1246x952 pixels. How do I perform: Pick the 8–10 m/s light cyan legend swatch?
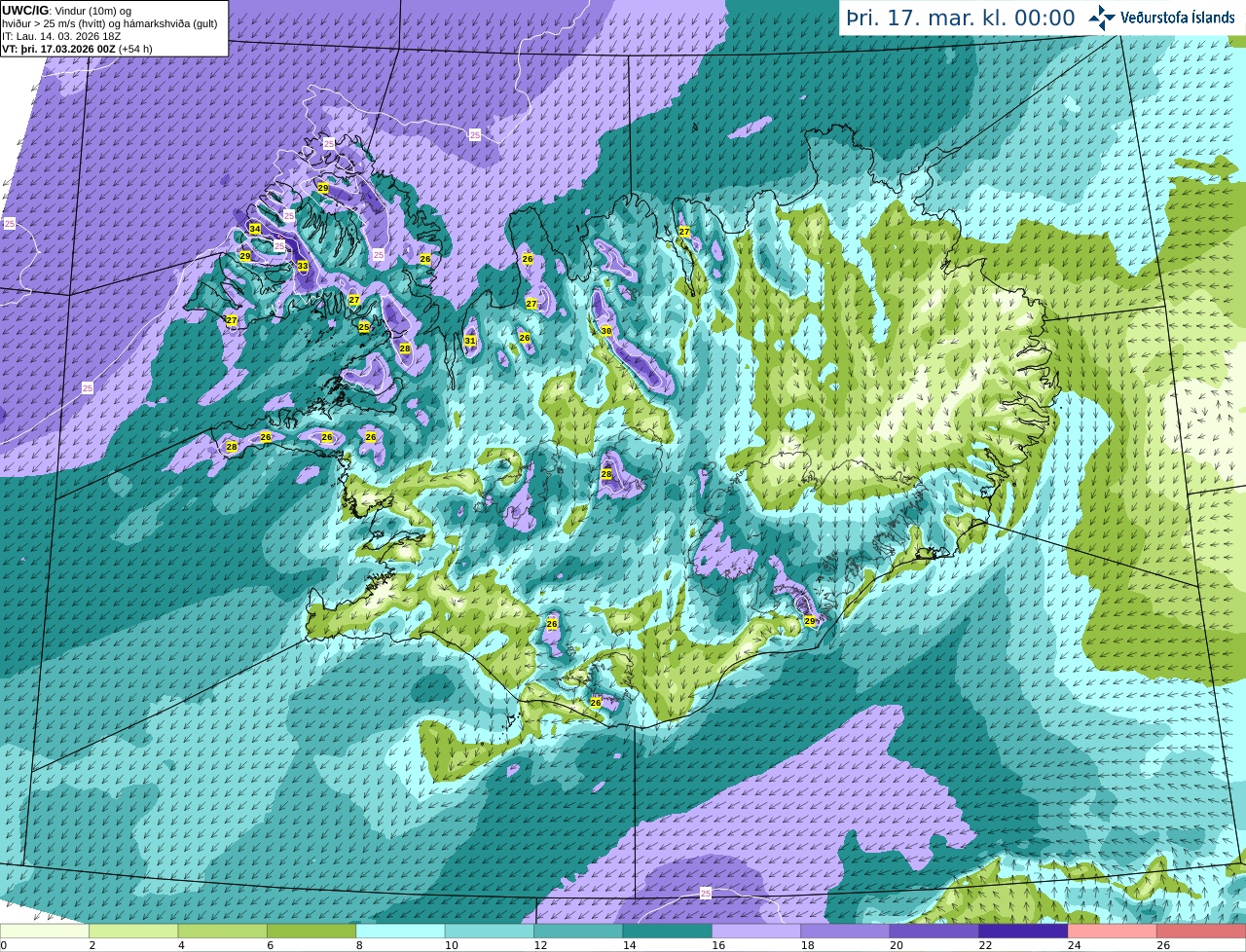(400, 931)
